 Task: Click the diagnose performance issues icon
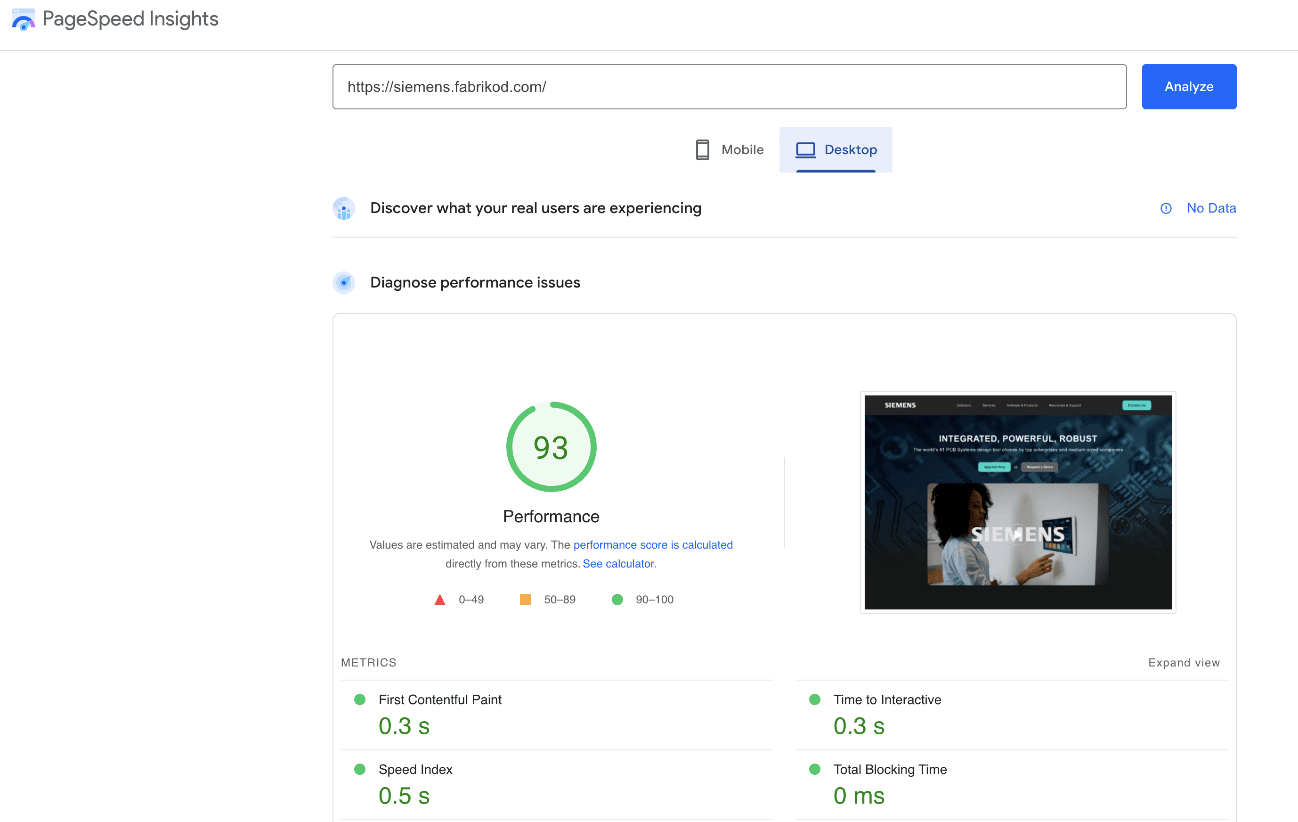pyautogui.click(x=344, y=283)
